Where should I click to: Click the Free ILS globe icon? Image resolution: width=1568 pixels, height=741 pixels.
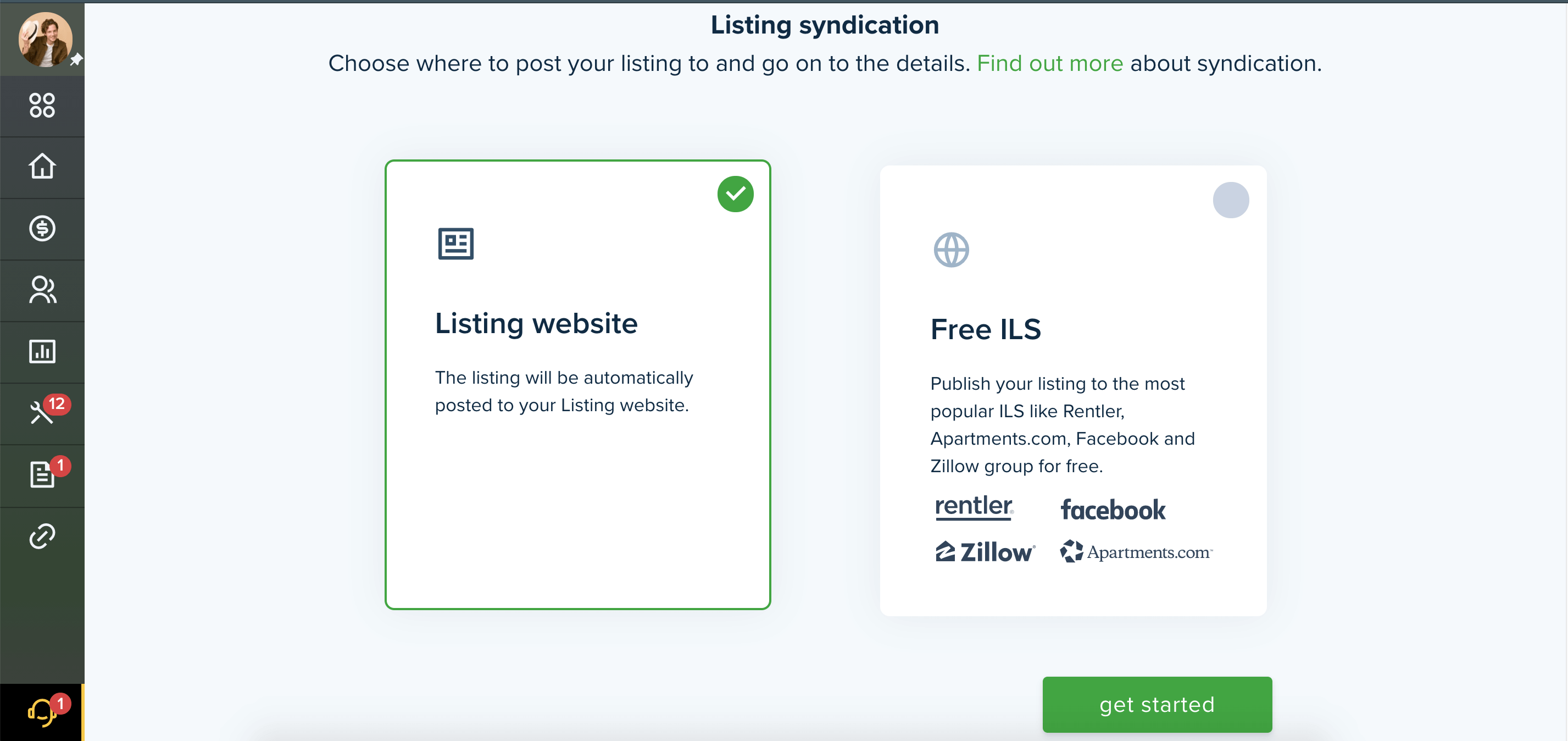coord(951,250)
